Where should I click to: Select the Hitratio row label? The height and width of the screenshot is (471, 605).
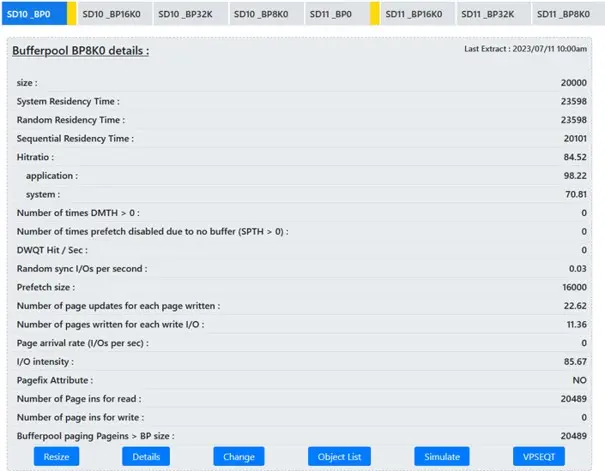tap(35, 157)
